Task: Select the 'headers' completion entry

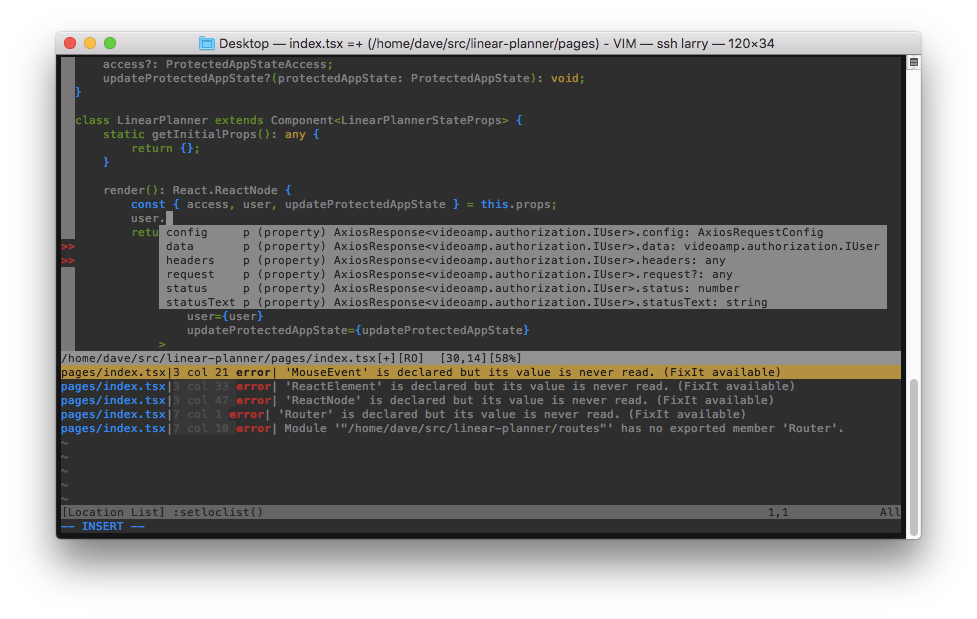Action: point(523,261)
